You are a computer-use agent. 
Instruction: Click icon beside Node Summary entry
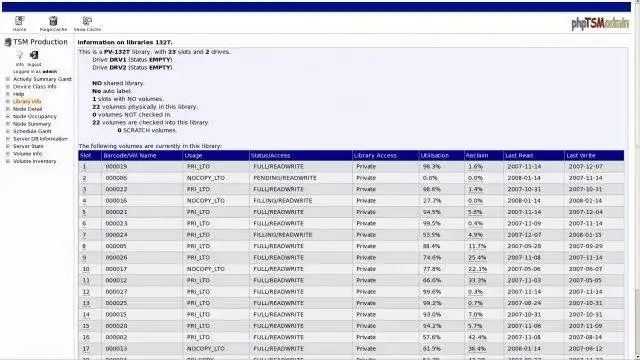tap(8, 124)
